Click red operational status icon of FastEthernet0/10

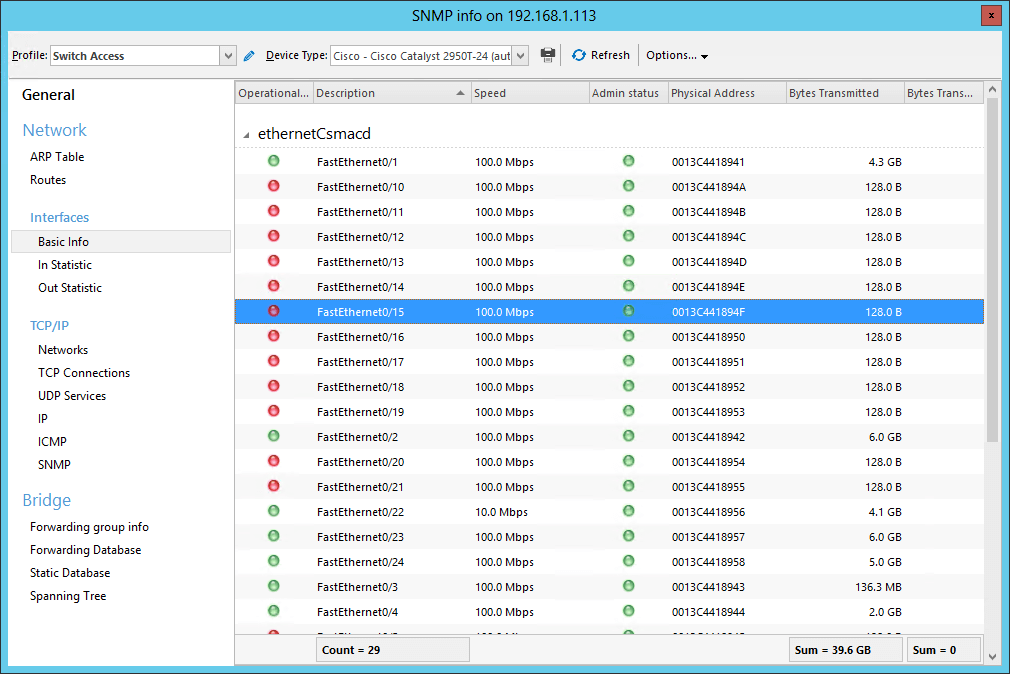[274, 186]
